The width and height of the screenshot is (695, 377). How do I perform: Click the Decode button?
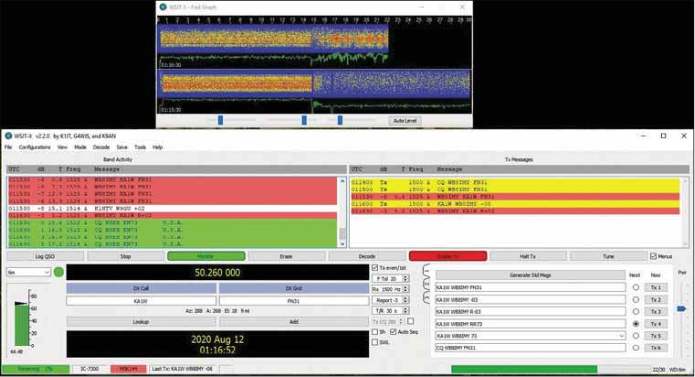pyautogui.click(x=367, y=256)
